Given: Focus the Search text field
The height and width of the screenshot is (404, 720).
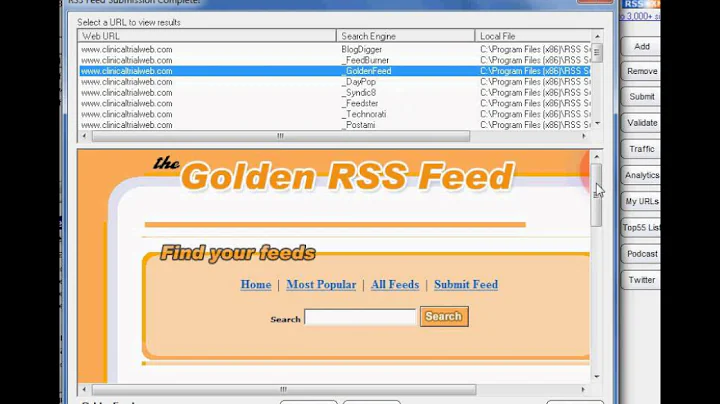Looking at the screenshot, I should [360, 317].
